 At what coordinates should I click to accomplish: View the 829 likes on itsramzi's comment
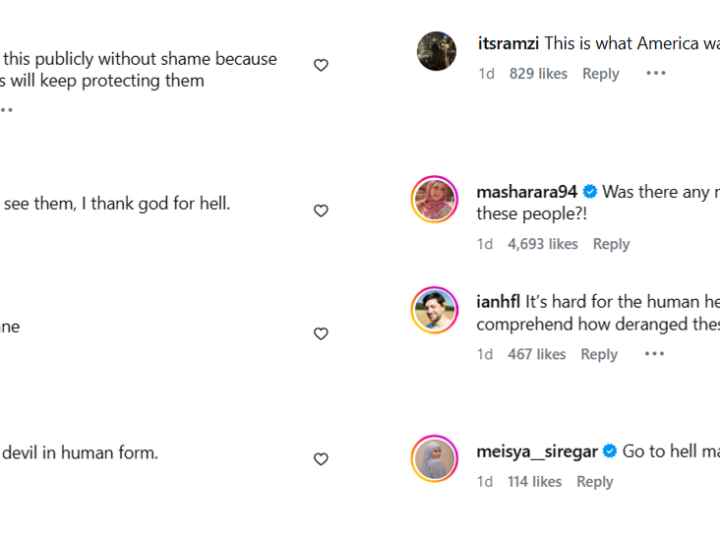538,73
